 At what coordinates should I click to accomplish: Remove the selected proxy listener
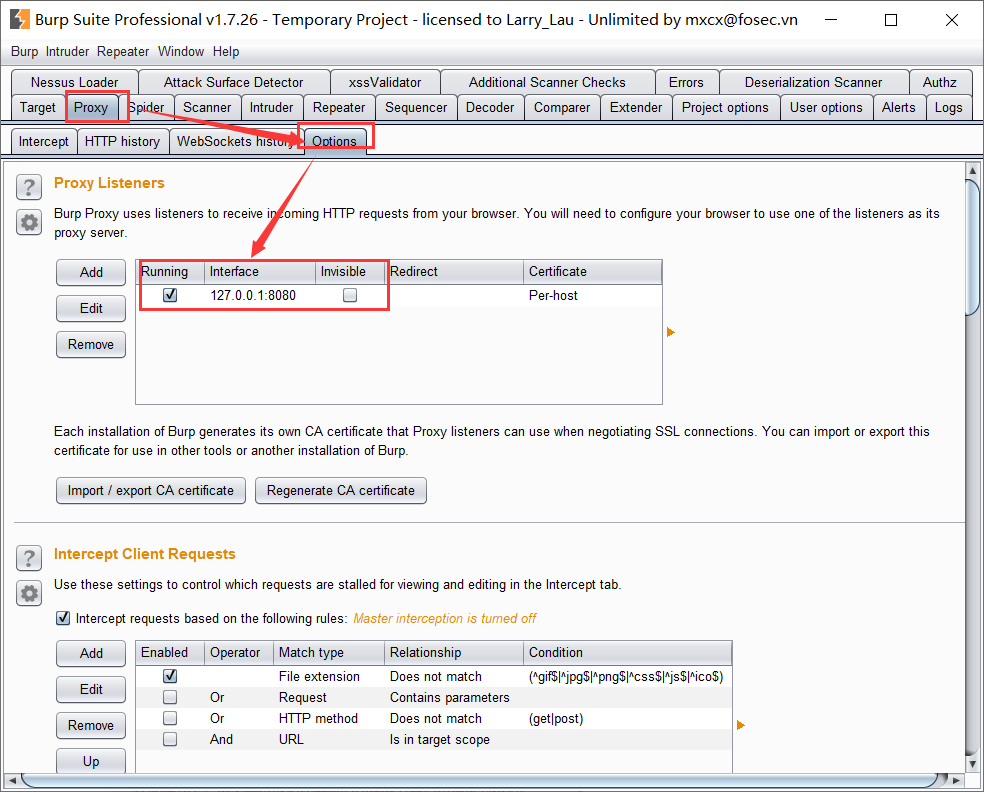(91, 345)
